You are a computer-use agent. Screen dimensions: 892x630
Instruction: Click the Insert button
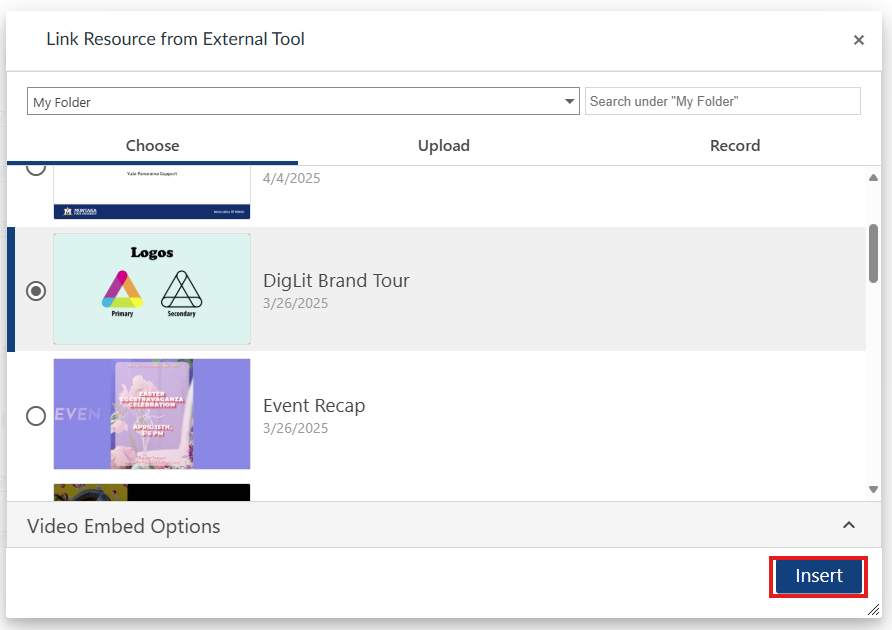819,576
